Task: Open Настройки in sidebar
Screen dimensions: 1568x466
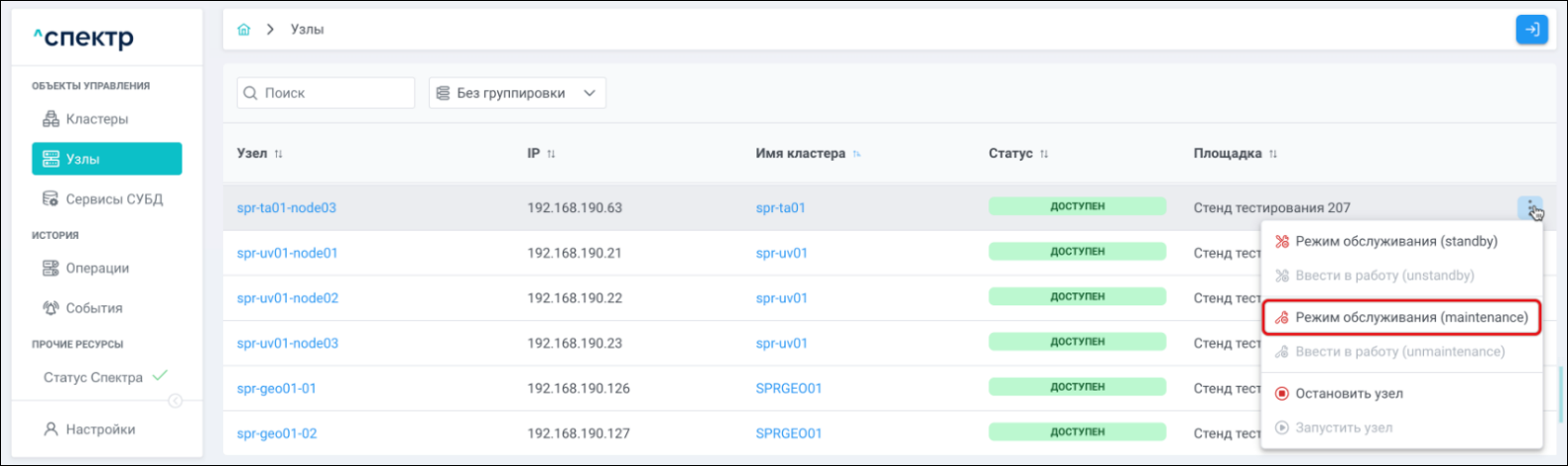Action: (100, 429)
